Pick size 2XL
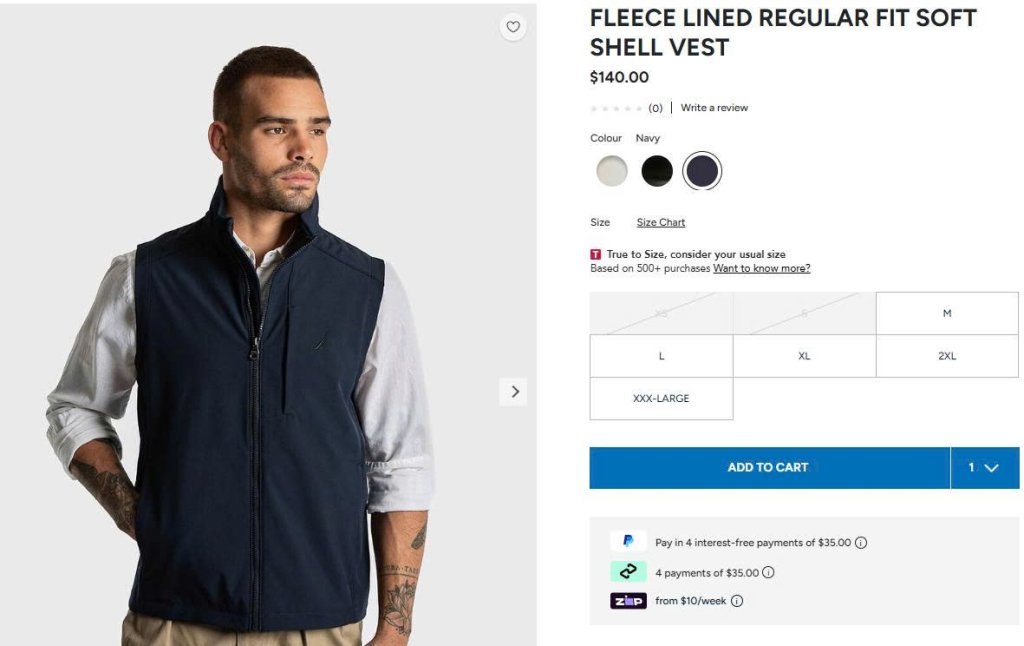The height and width of the screenshot is (646, 1024). [946, 356]
